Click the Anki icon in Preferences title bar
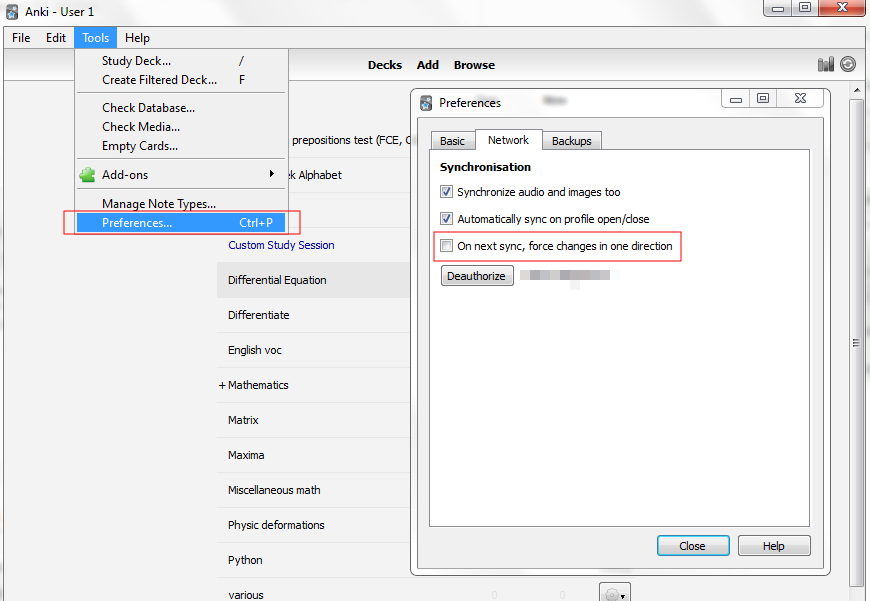 [426, 102]
